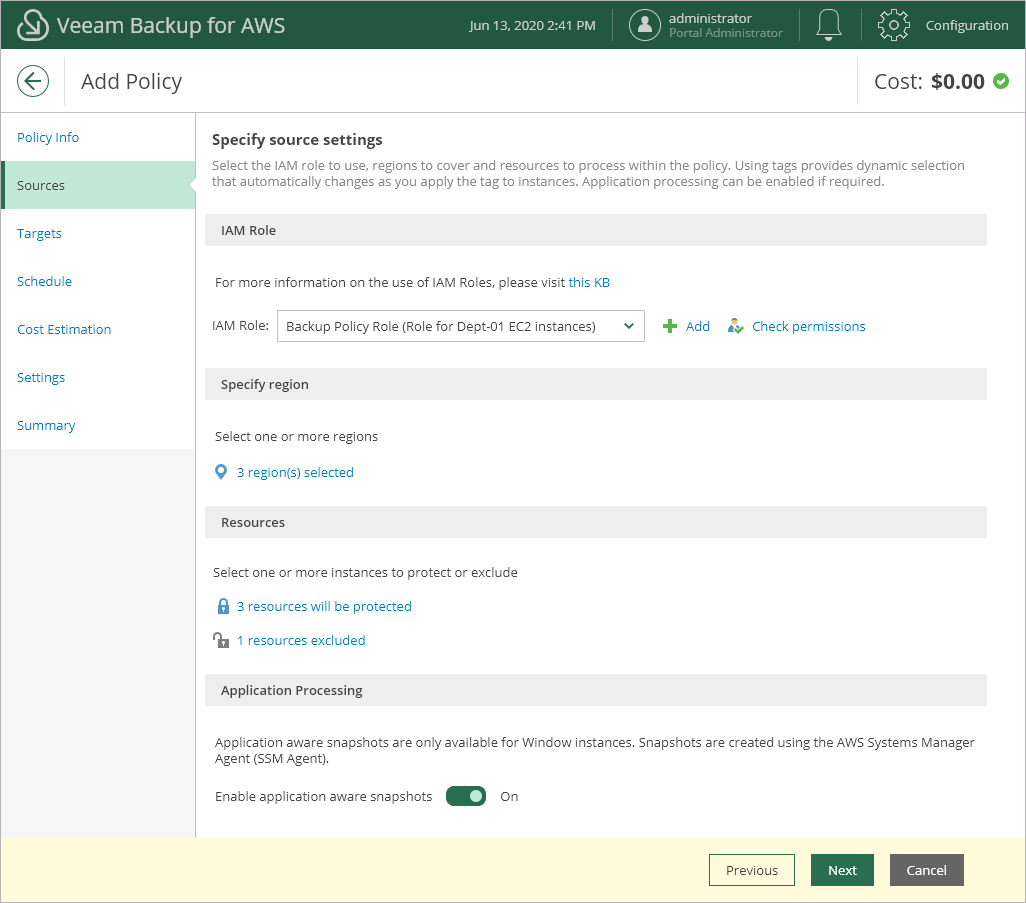Open '1 resources excluded' link
The height and width of the screenshot is (903, 1026).
coord(301,640)
